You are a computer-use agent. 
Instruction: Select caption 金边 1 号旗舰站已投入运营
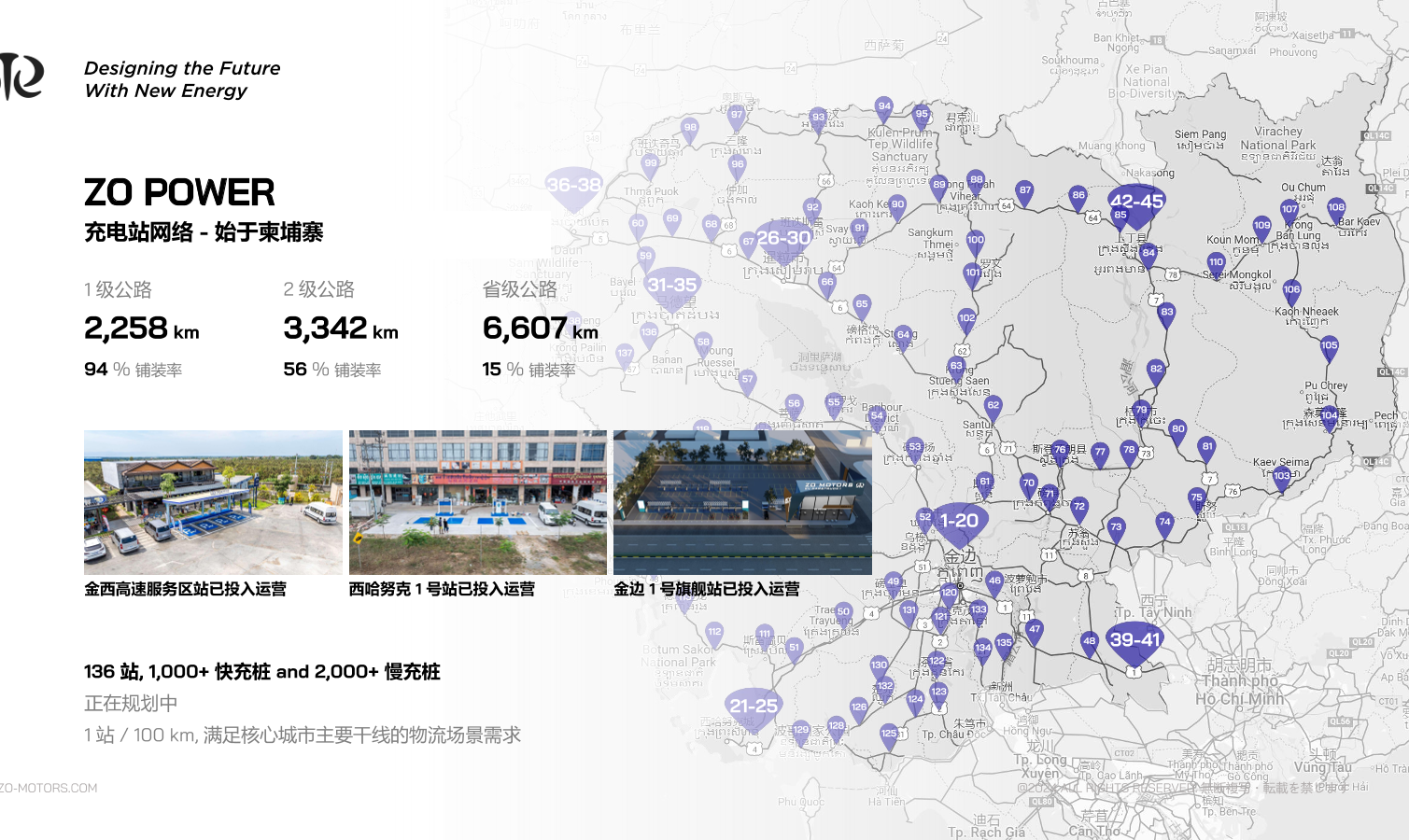[707, 589]
